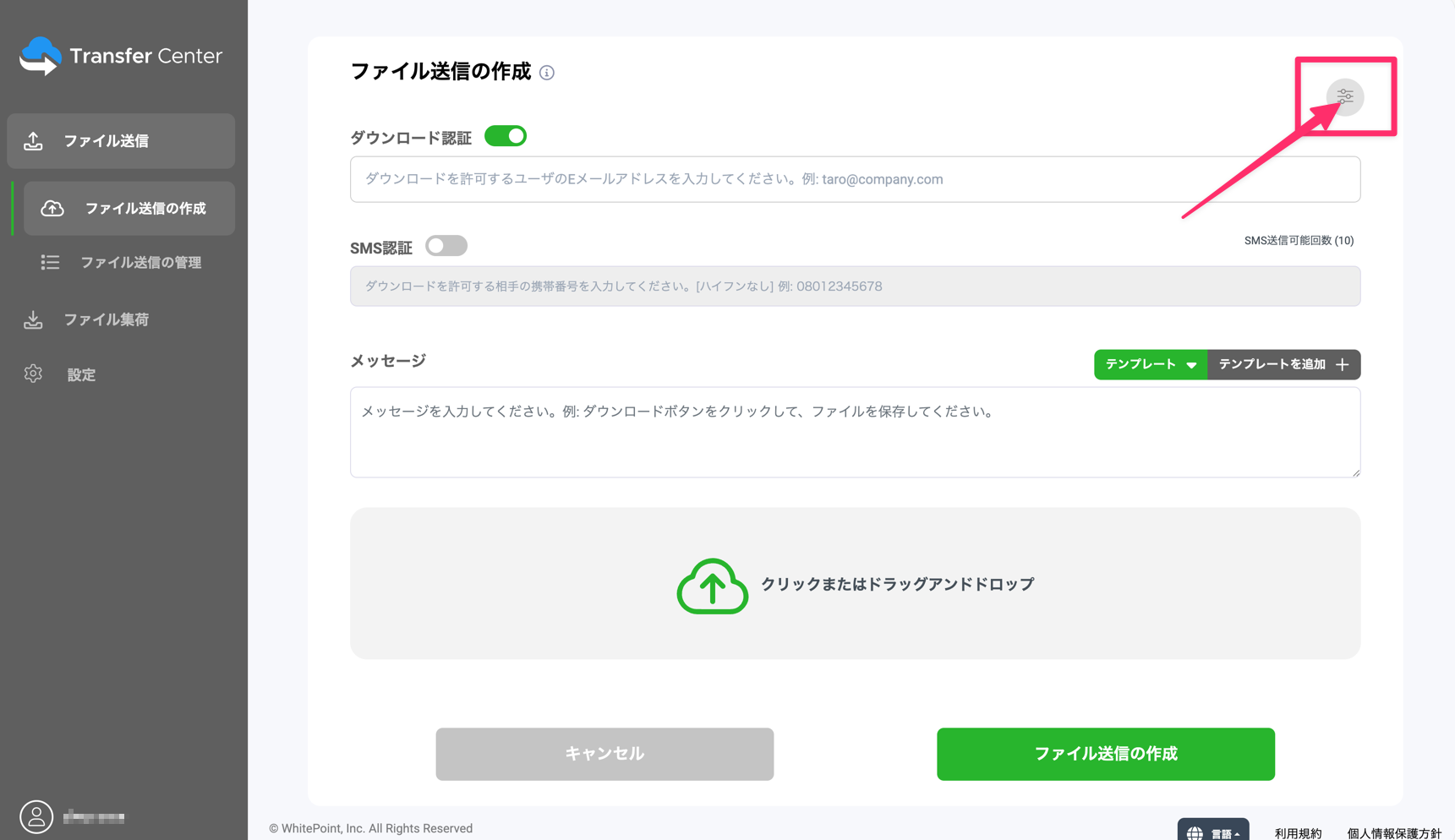
Task: Open the テンプレート dropdown
Action: (x=1150, y=364)
